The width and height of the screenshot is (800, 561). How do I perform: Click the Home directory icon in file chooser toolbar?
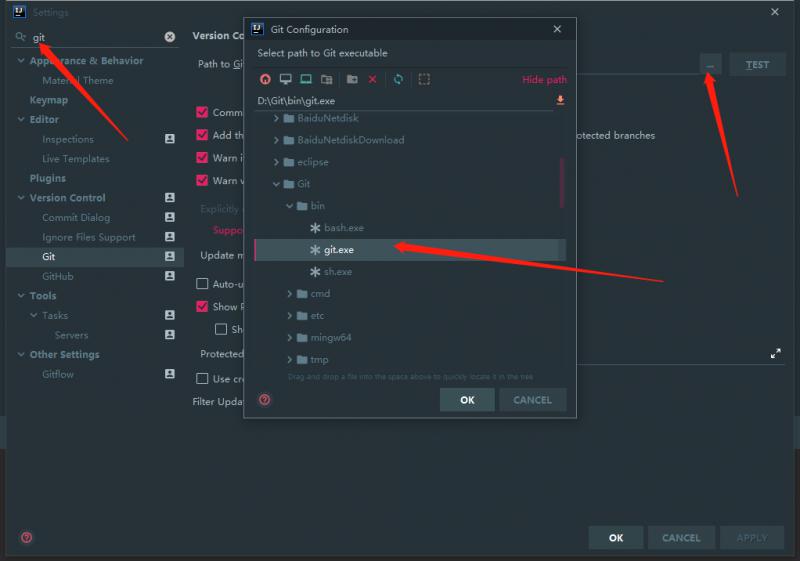(265, 79)
